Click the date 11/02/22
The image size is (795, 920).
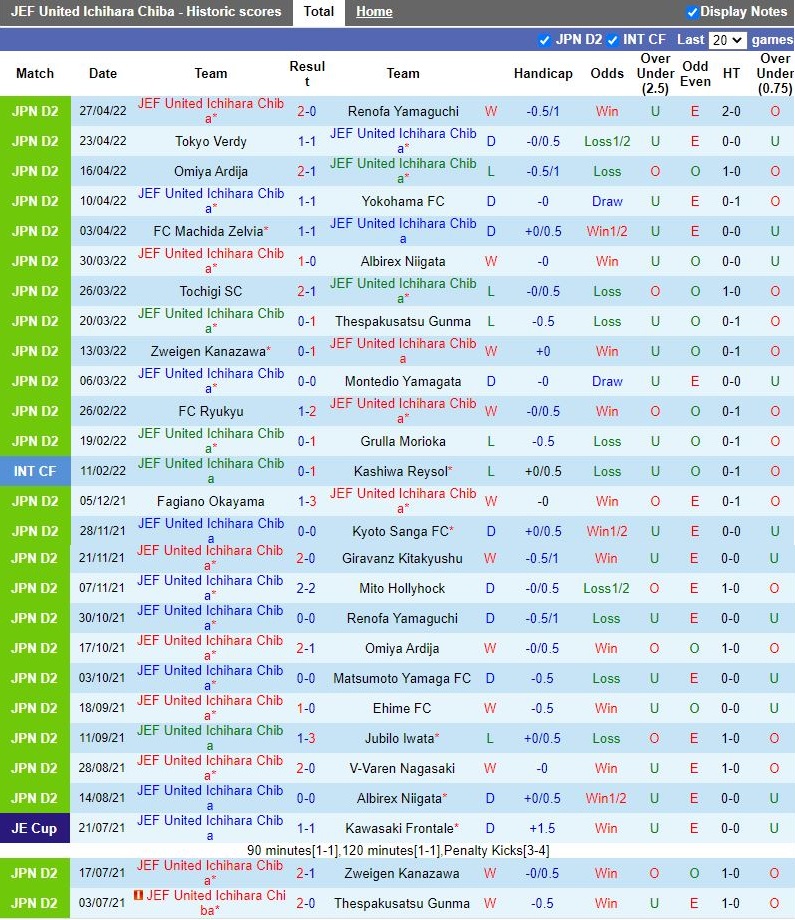click(103, 471)
